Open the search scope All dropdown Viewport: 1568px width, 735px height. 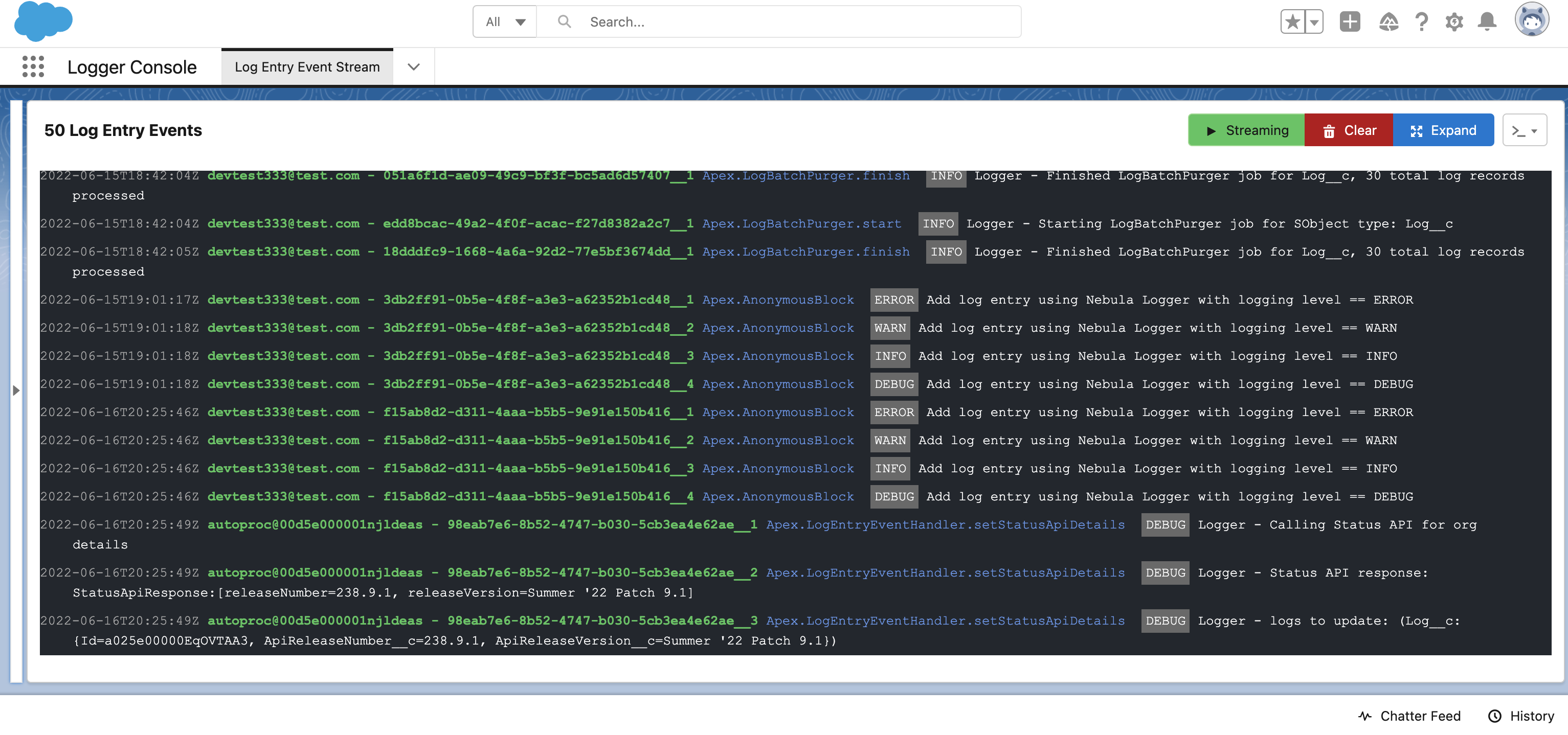pyautogui.click(x=505, y=22)
